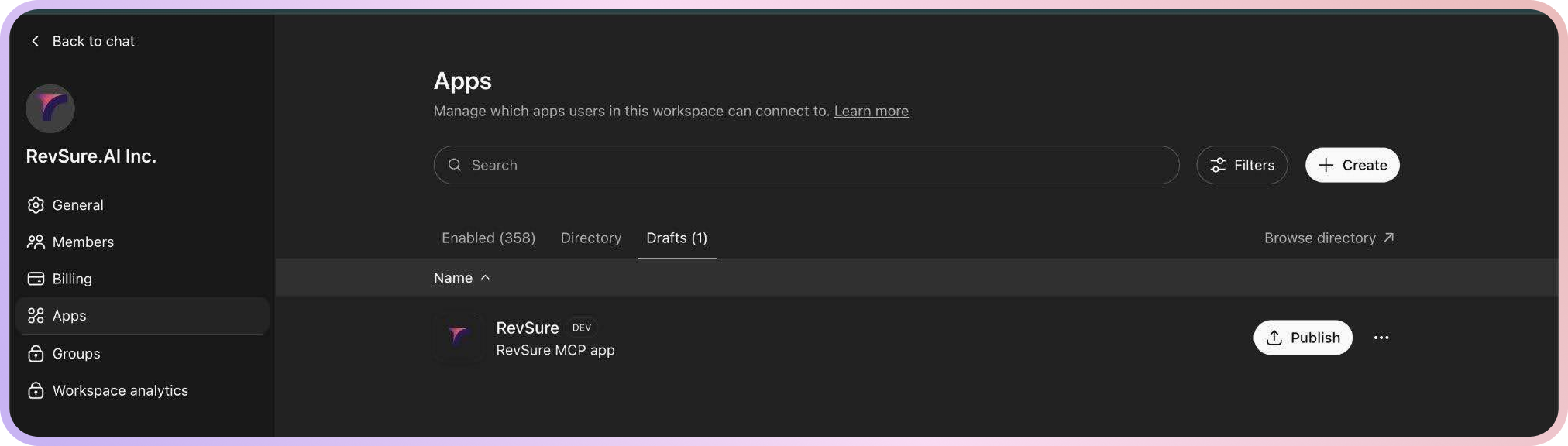Image resolution: width=1568 pixels, height=446 pixels.
Task: Focus the Search apps field
Action: (806, 165)
